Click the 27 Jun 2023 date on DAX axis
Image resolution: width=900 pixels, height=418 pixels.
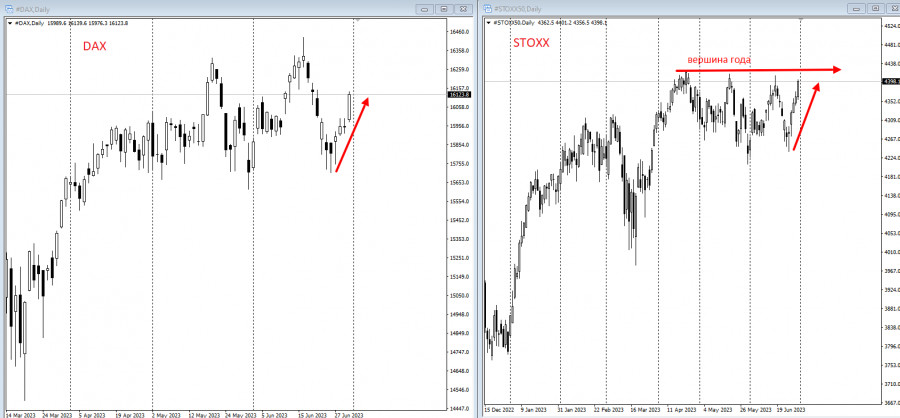pos(348,414)
